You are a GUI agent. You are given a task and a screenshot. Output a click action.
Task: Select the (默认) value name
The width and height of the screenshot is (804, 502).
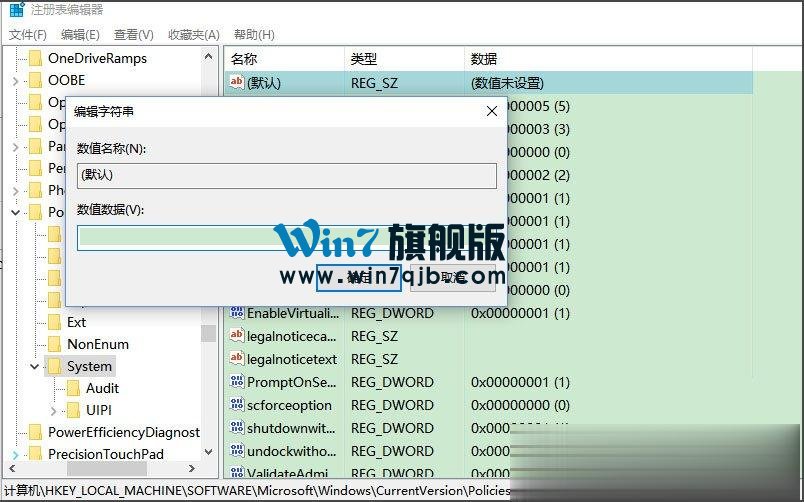(x=264, y=83)
